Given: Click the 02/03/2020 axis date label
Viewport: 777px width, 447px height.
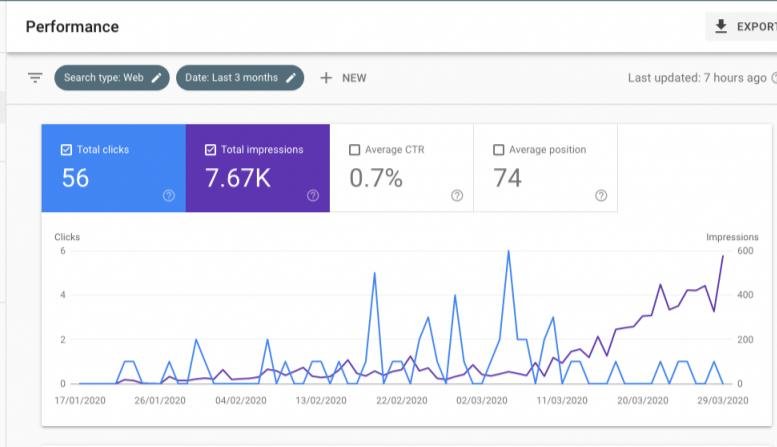Looking at the screenshot, I should click(x=482, y=400).
